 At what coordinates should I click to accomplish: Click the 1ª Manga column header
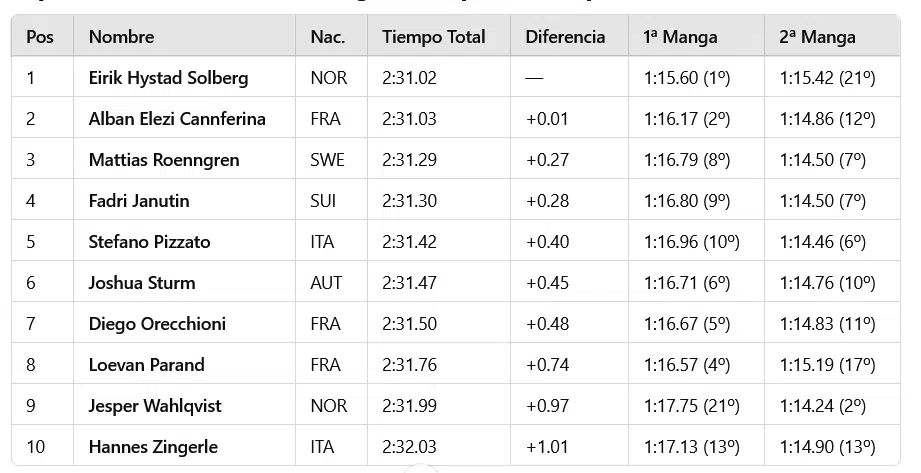pos(680,37)
